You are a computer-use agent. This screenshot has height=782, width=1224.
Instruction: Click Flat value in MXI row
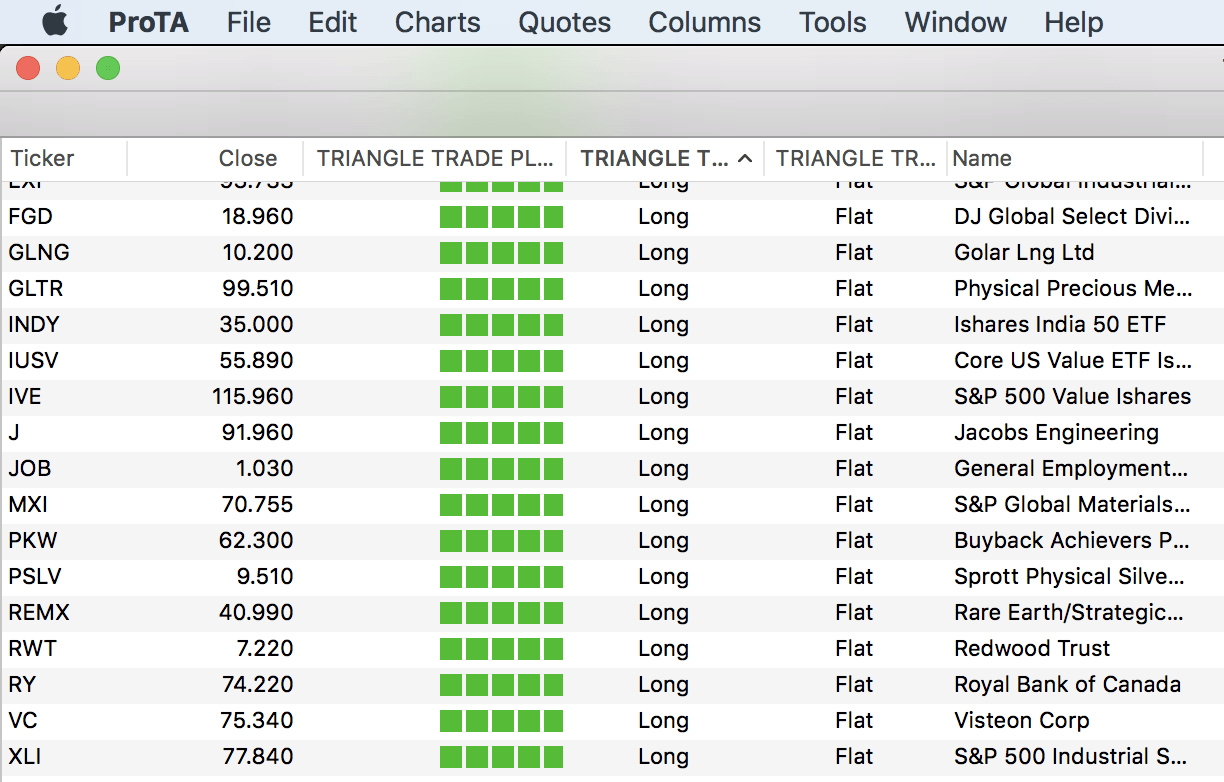tap(855, 504)
